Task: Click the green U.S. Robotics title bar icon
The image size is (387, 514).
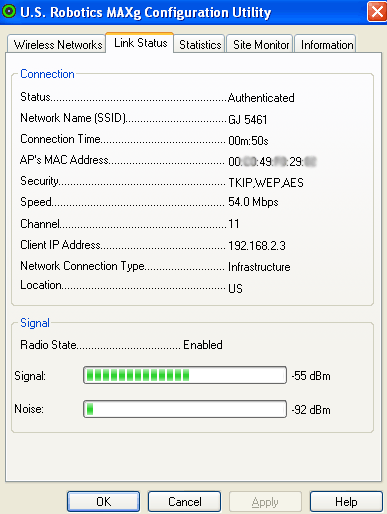Action: coord(9,12)
